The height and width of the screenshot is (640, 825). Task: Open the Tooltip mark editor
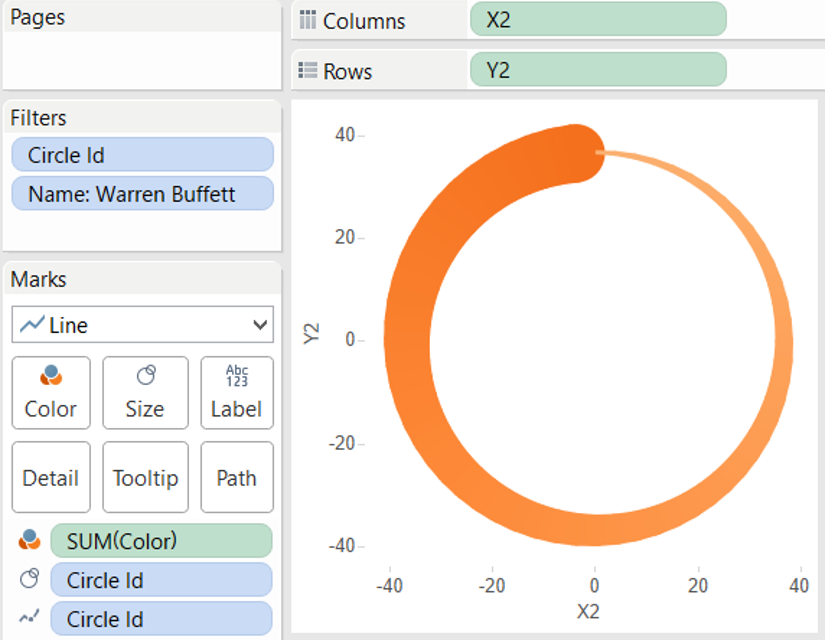(145, 477)
